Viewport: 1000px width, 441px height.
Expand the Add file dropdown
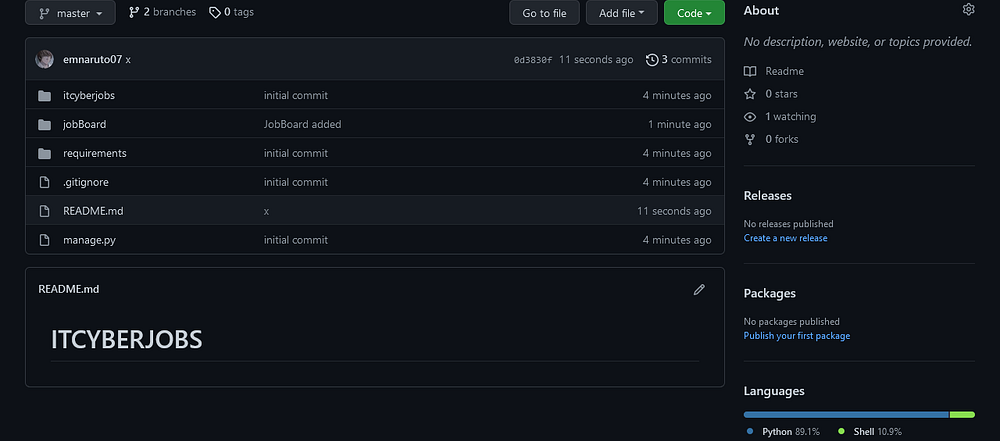(622, 13)
